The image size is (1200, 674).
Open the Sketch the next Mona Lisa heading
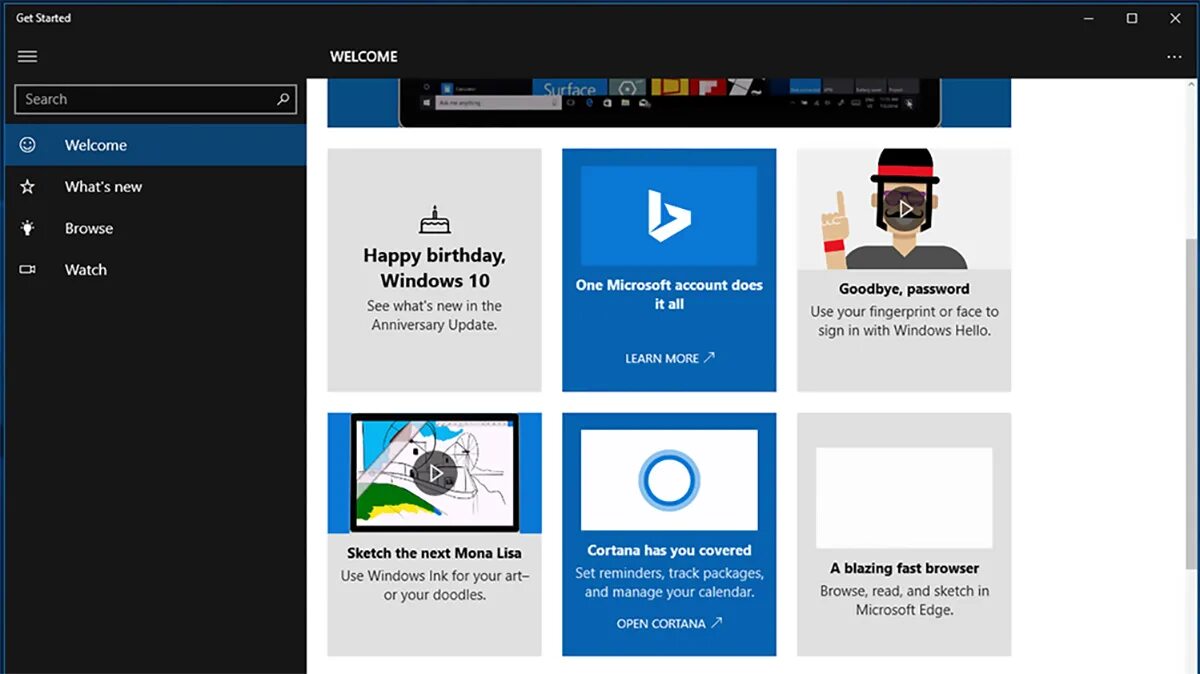pos(434,553)
